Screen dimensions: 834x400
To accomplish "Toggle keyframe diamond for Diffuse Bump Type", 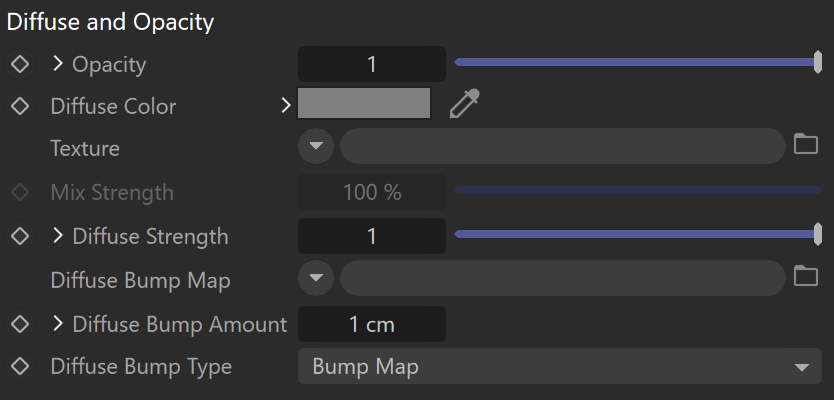I will pyautogui.click(x=20, y=366).
